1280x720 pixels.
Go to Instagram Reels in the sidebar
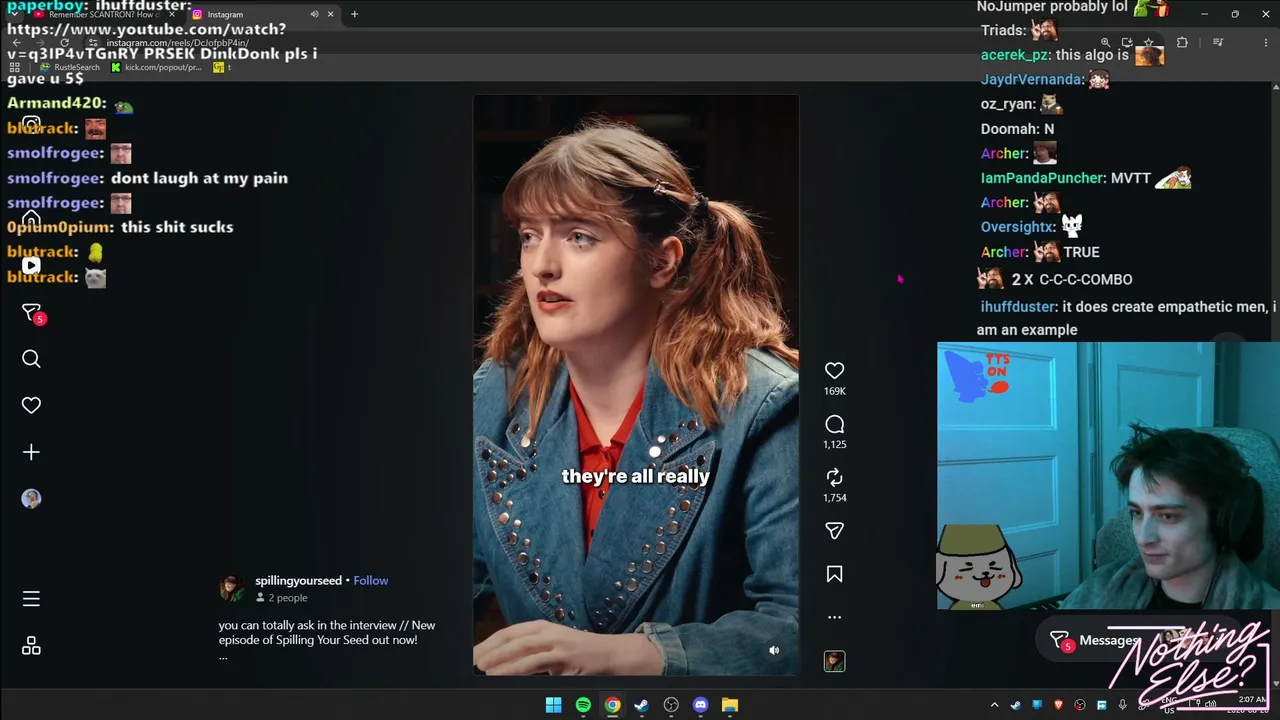pyautogui.click(x=31, y=265)
